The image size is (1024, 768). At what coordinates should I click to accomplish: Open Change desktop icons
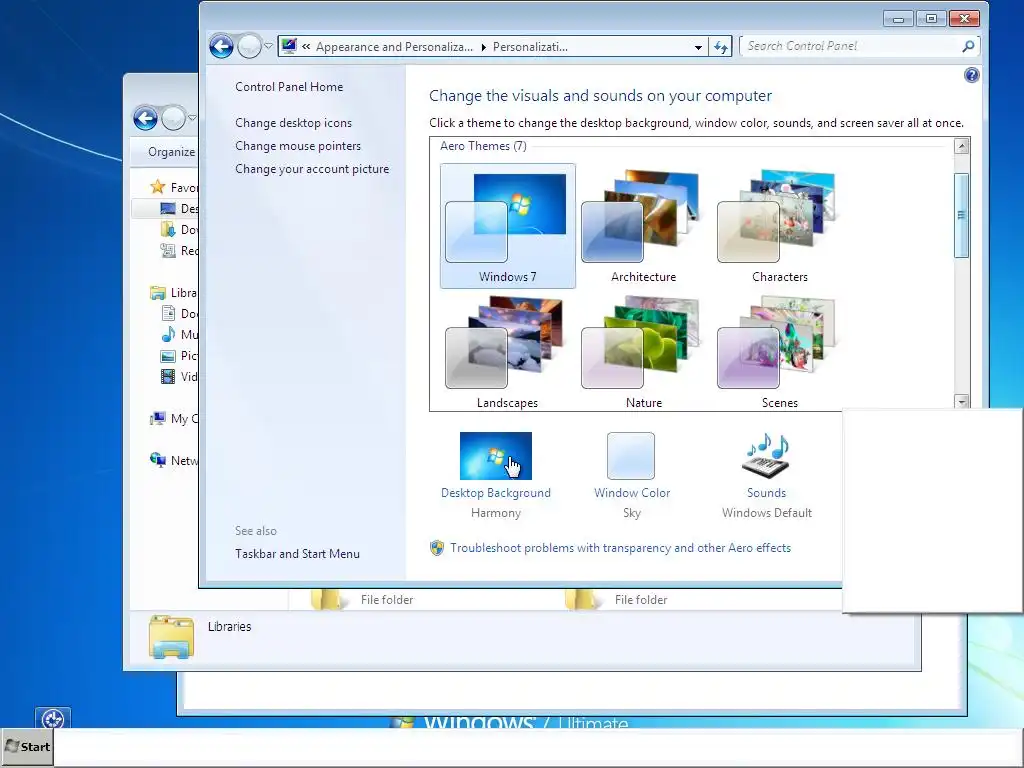pos(293,123)
